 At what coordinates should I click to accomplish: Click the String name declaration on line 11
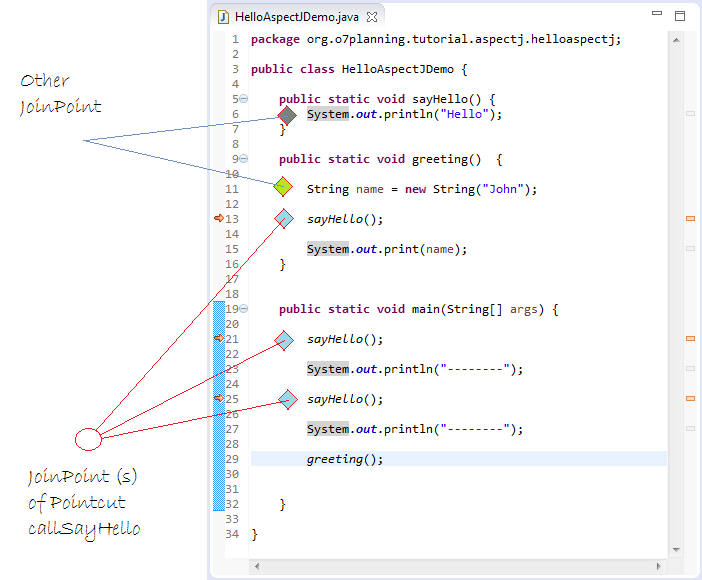coord(422,189)
